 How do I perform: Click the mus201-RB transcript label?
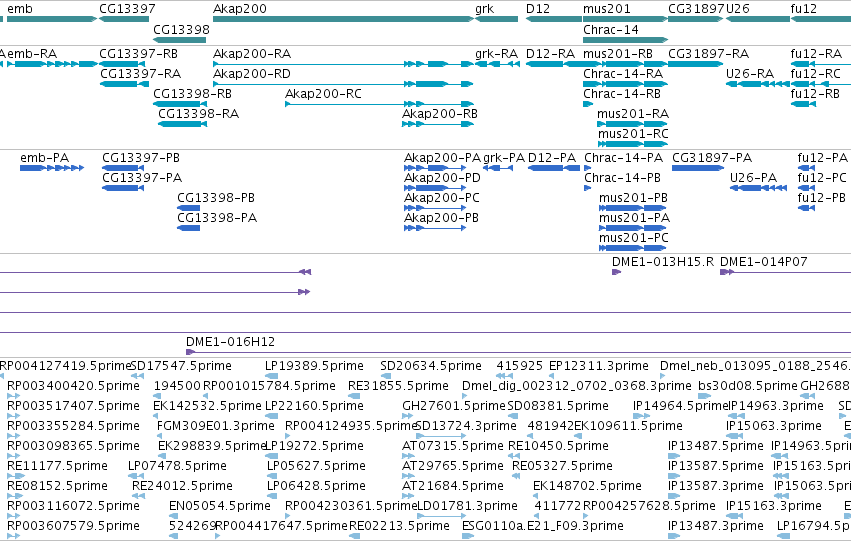[x=618, y=54]
